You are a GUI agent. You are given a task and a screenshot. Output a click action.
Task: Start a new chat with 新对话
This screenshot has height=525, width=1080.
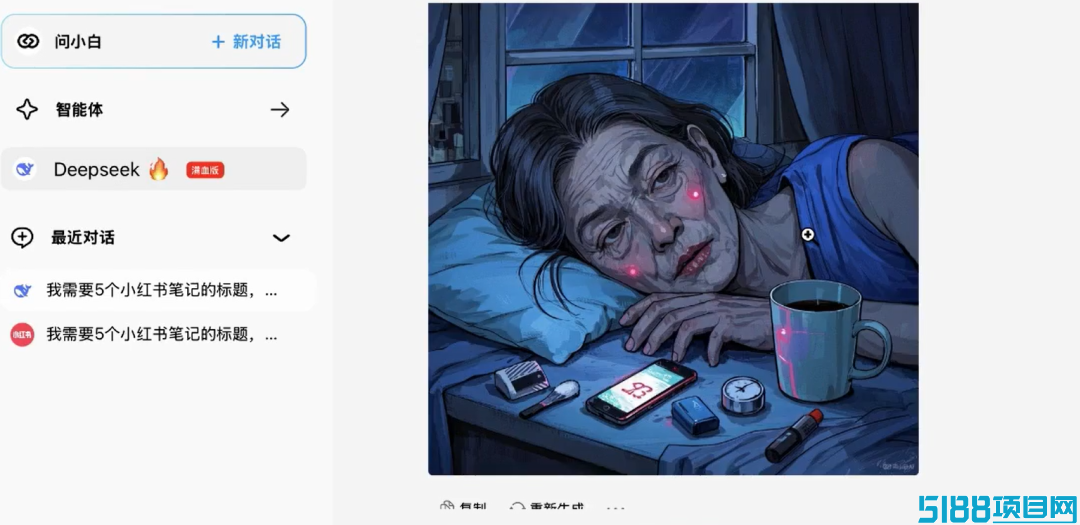click(x=246, y=42)
